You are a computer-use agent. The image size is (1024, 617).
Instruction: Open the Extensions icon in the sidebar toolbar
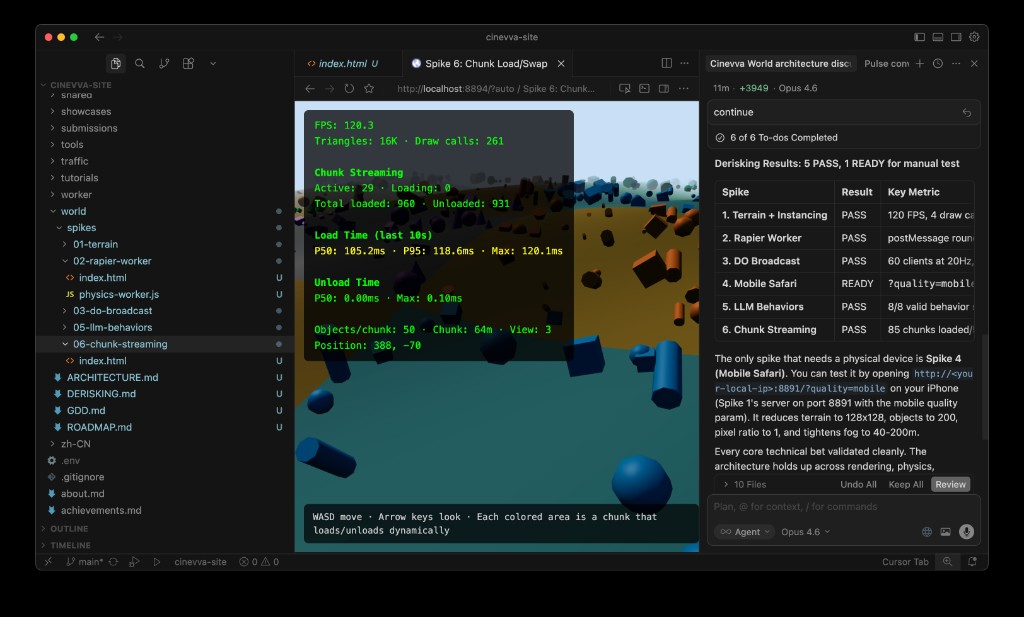click(188, 62)
